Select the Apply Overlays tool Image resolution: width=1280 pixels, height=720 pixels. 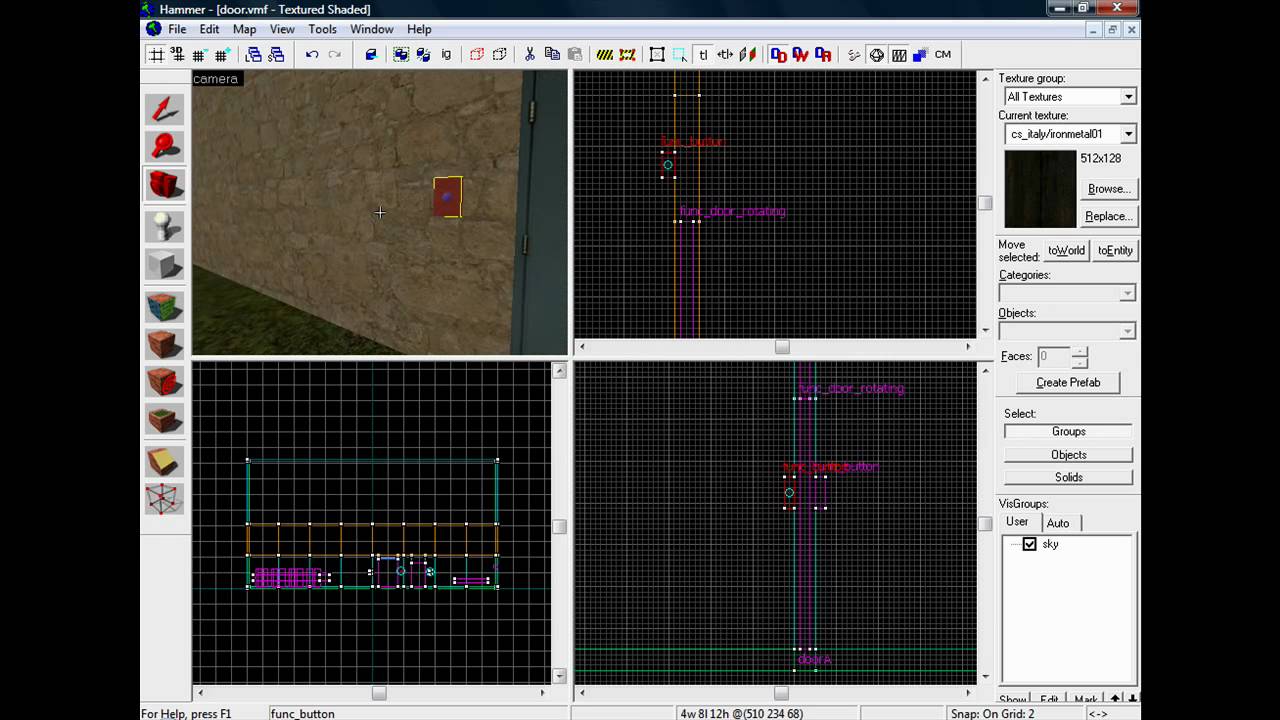(165, 420)
